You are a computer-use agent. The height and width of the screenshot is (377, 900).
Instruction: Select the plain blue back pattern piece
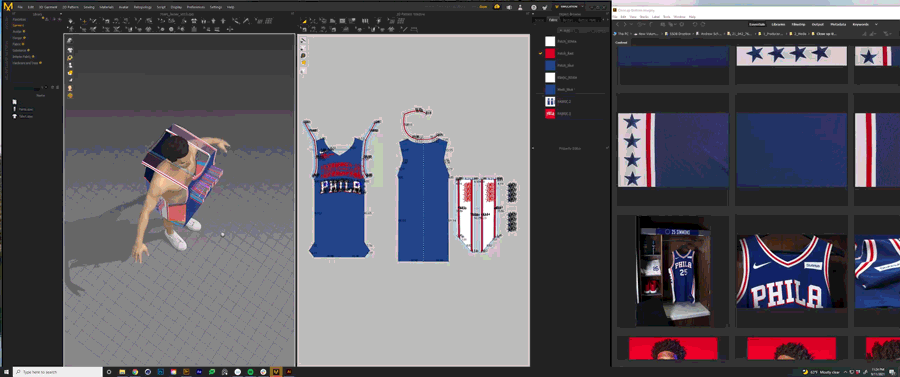(x=424, y=200)
